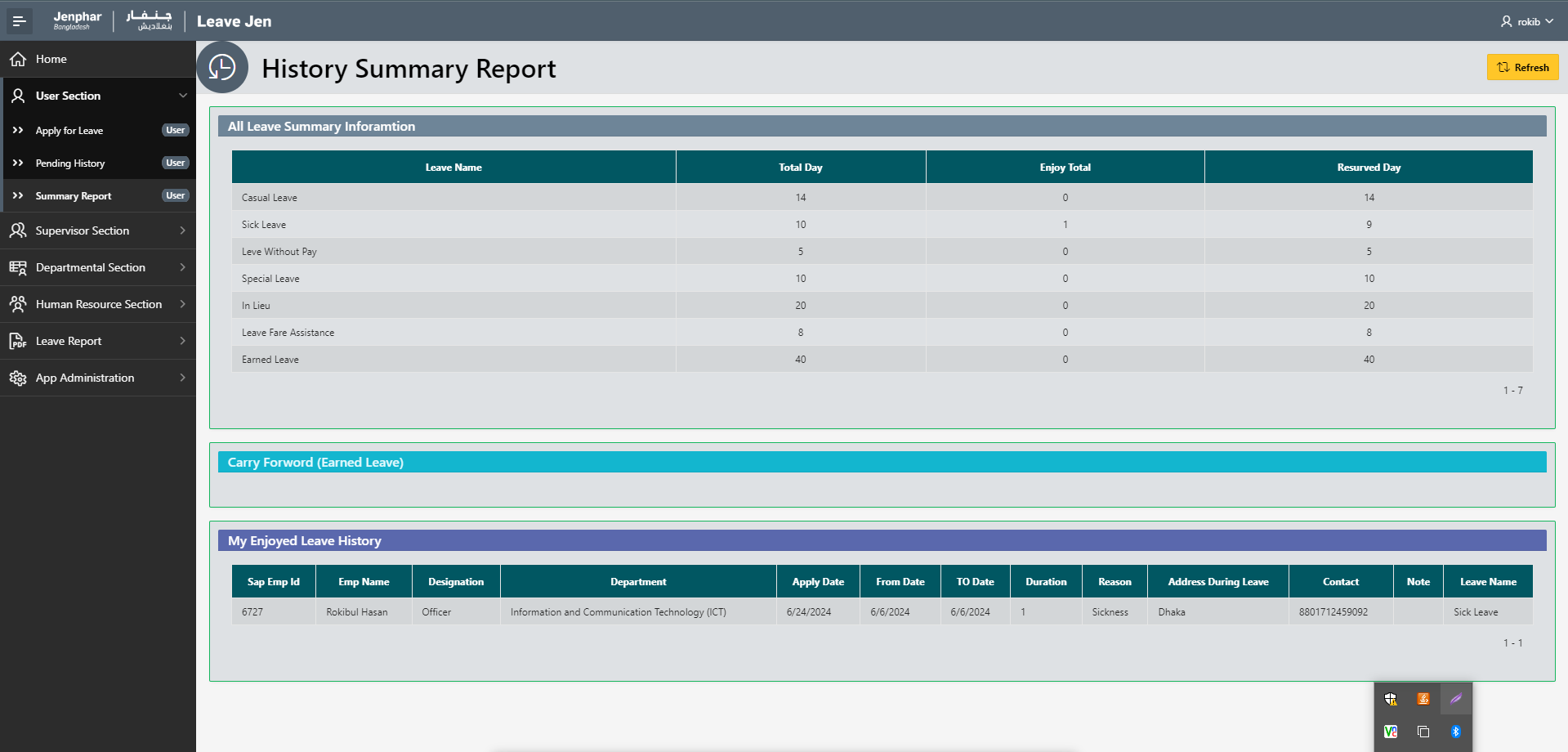This screenshot has width=1568, height=752.
Task: Open the VNC server tray icon
Action: 1391,732
